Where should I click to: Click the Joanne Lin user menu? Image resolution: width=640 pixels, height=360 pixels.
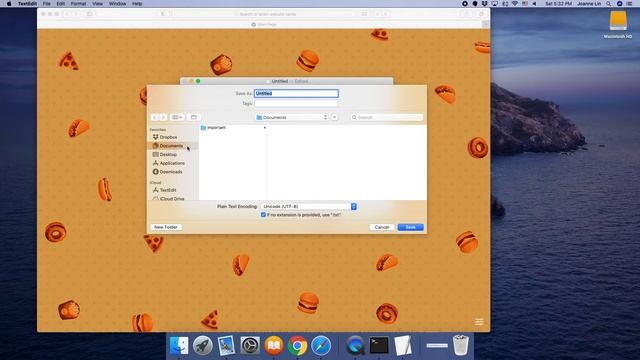click(589, 4)
